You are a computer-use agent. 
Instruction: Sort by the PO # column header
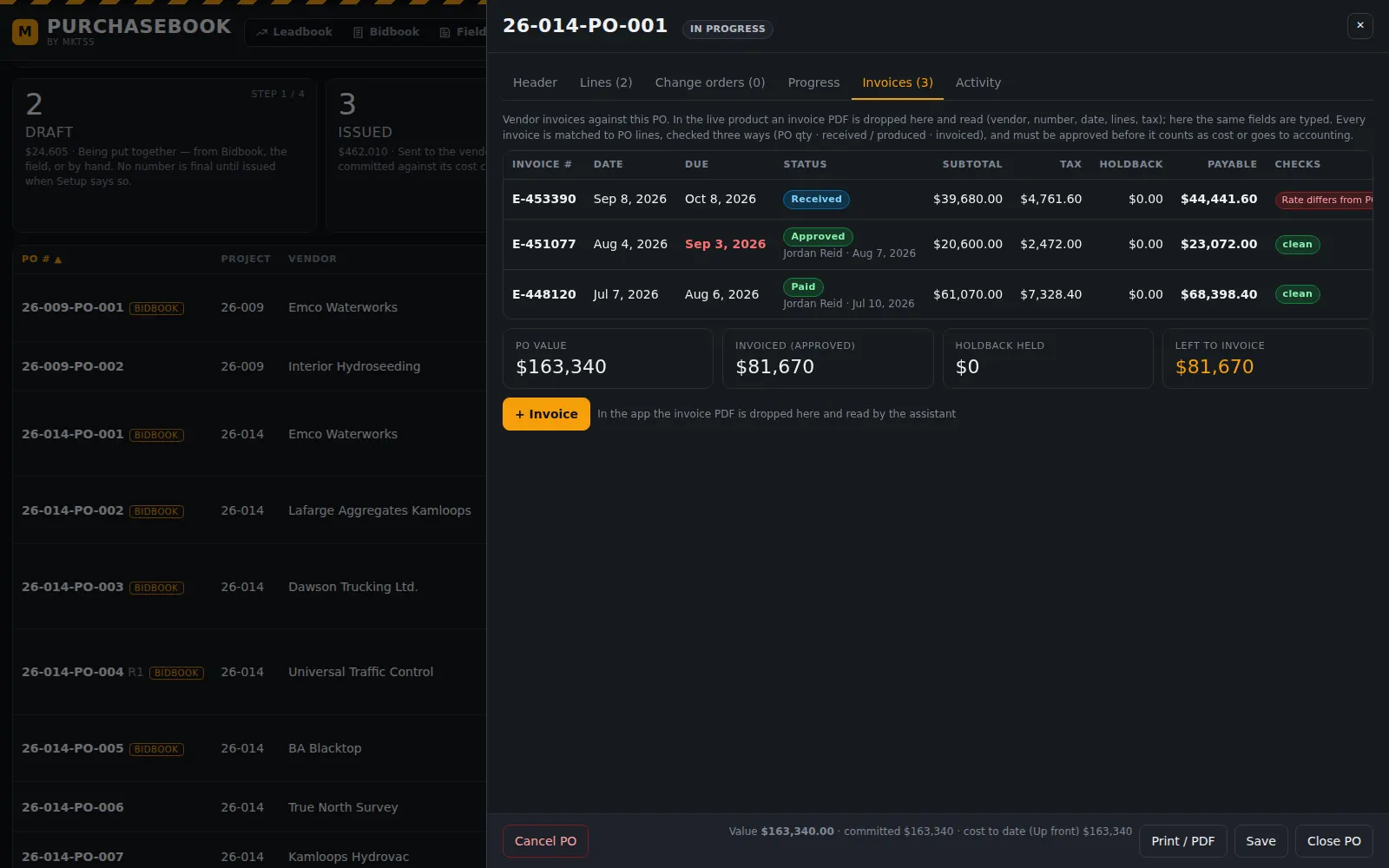(42, 259)
